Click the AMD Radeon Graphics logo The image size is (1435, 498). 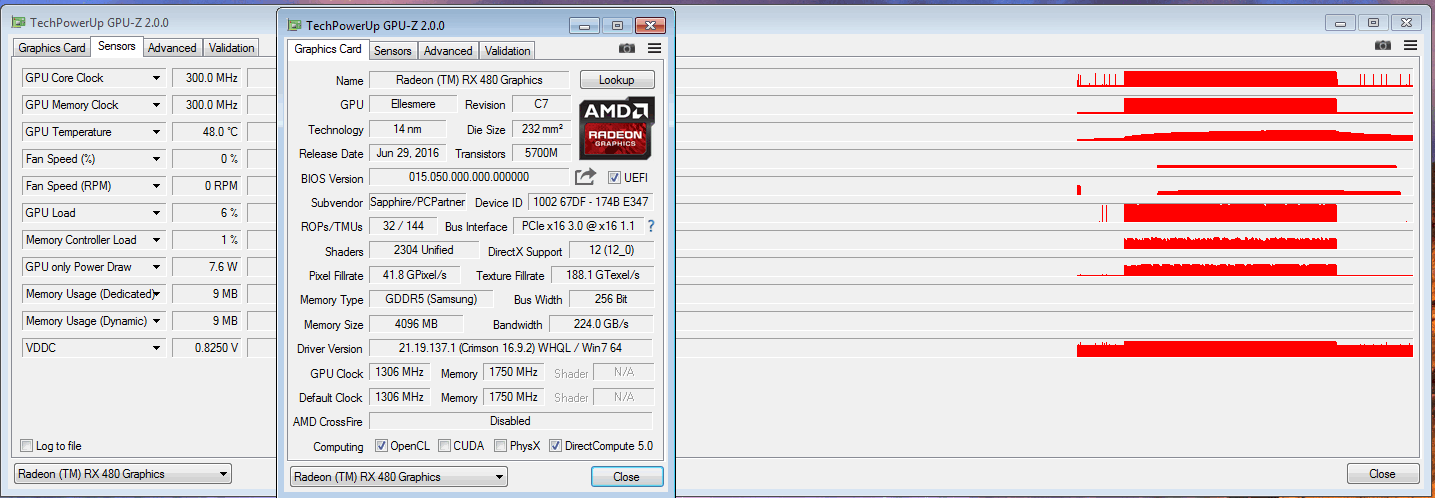click(616, 128)
